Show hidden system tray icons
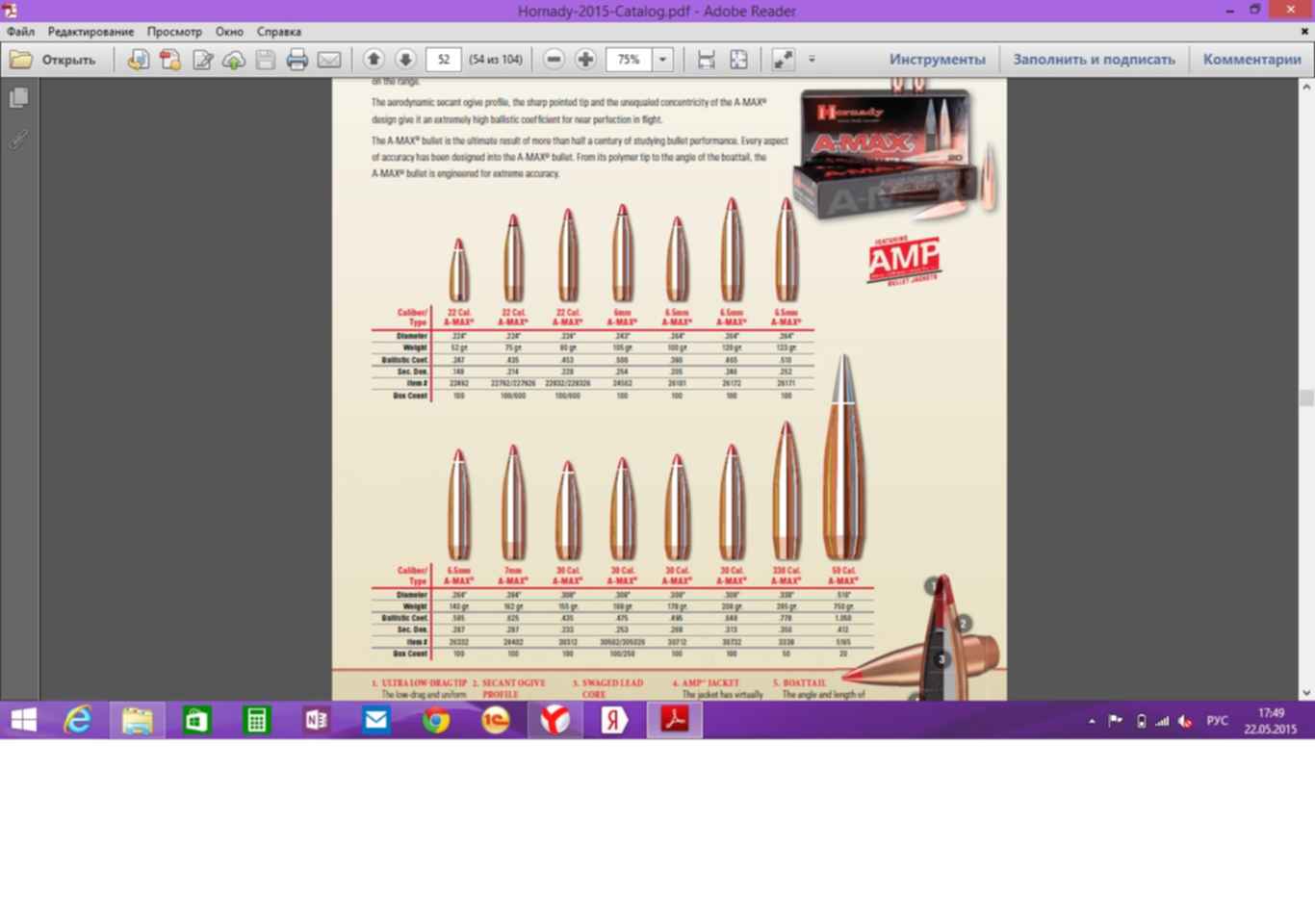 [x=1092, y=721]
